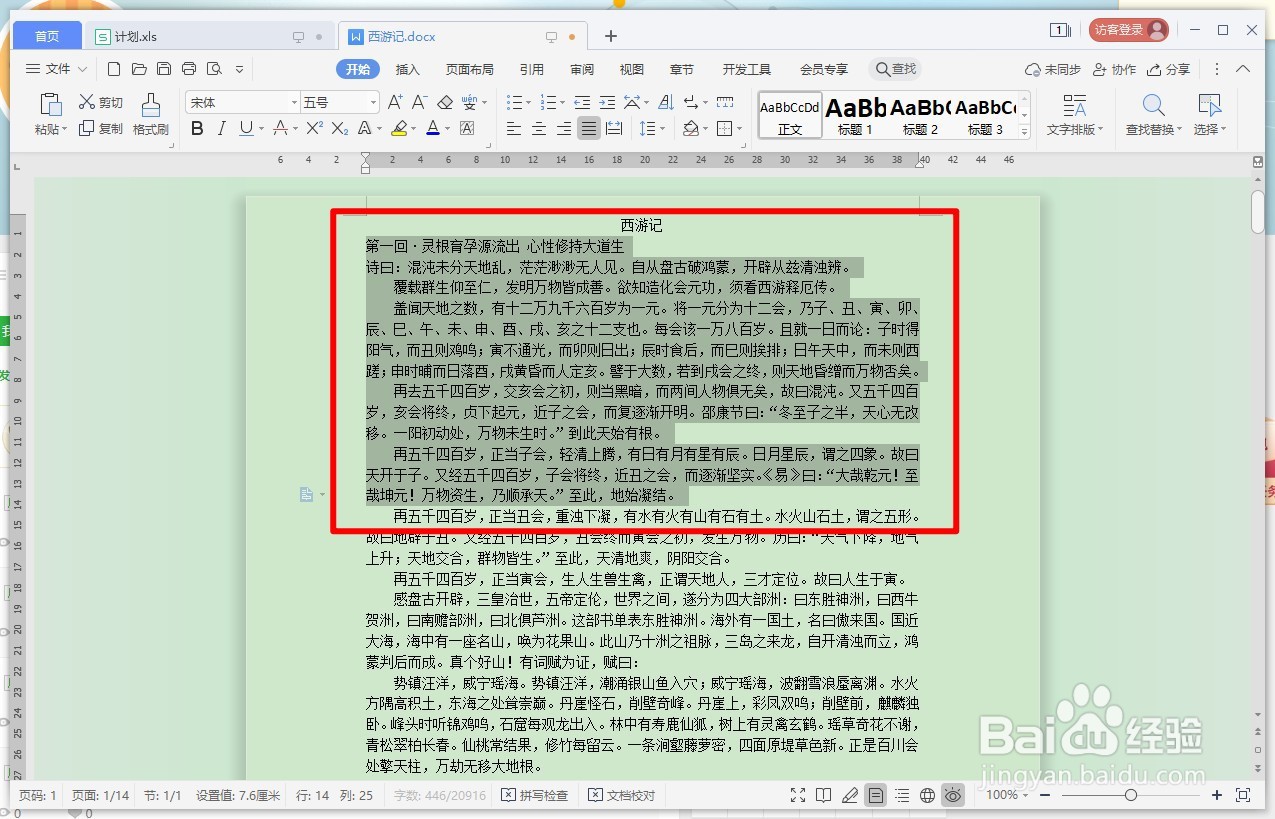Decrease font size with A- icon
The image size is (1275, 819).
(x=420, y=102)
